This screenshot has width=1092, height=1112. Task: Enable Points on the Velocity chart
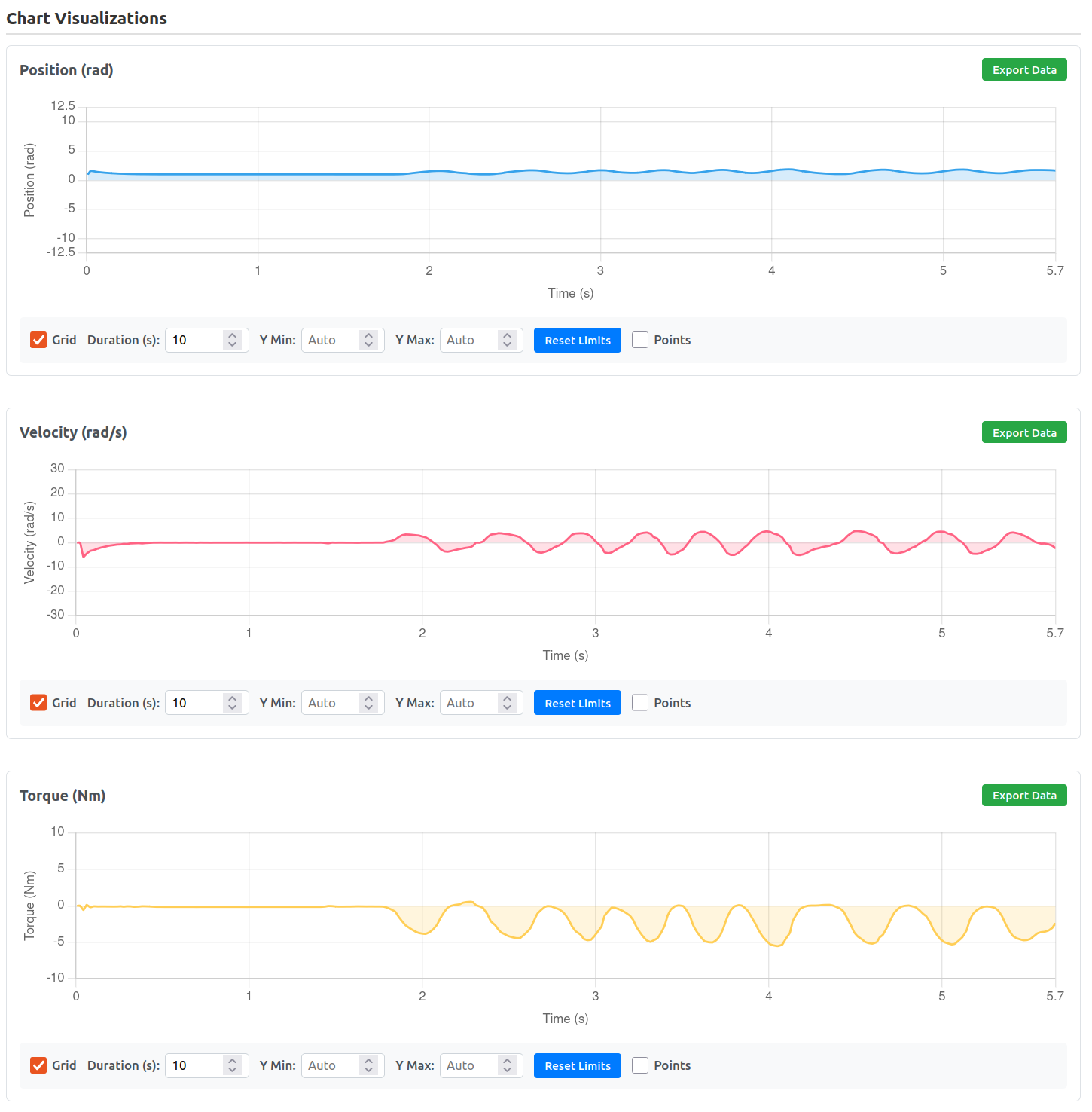tap(639, 702)
